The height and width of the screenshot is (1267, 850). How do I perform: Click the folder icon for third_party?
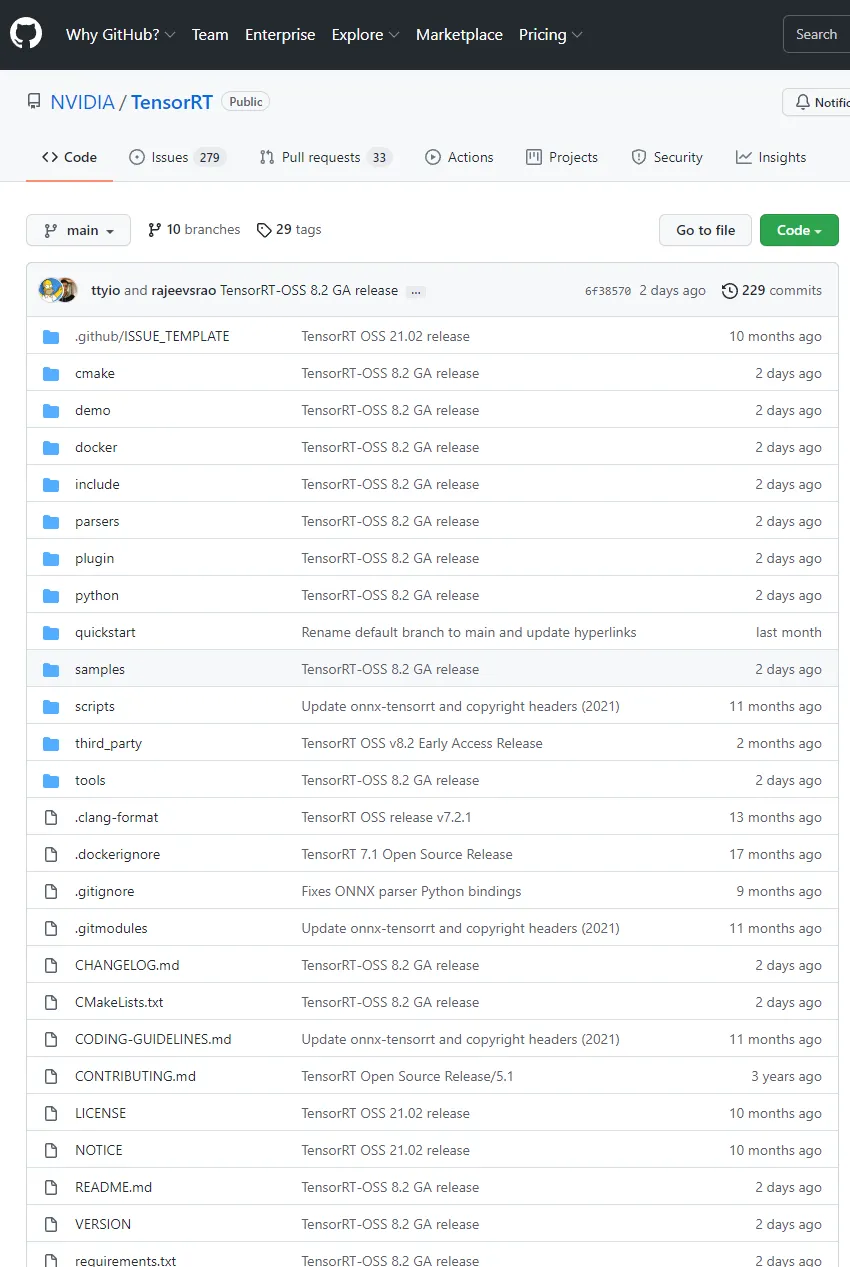[51, 743]
